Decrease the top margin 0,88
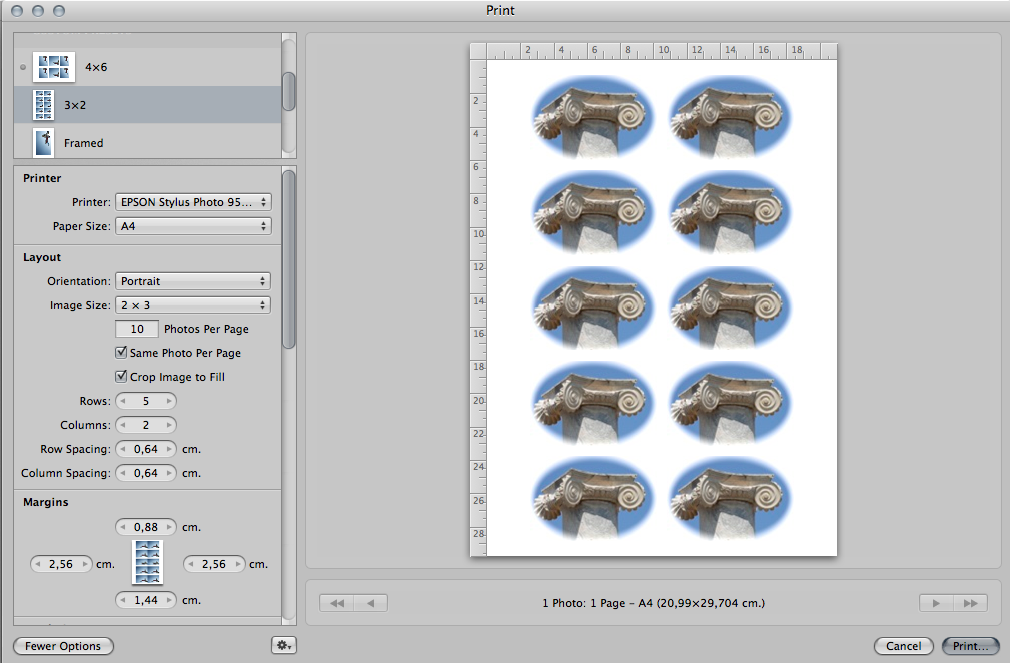 pos(123,527)
